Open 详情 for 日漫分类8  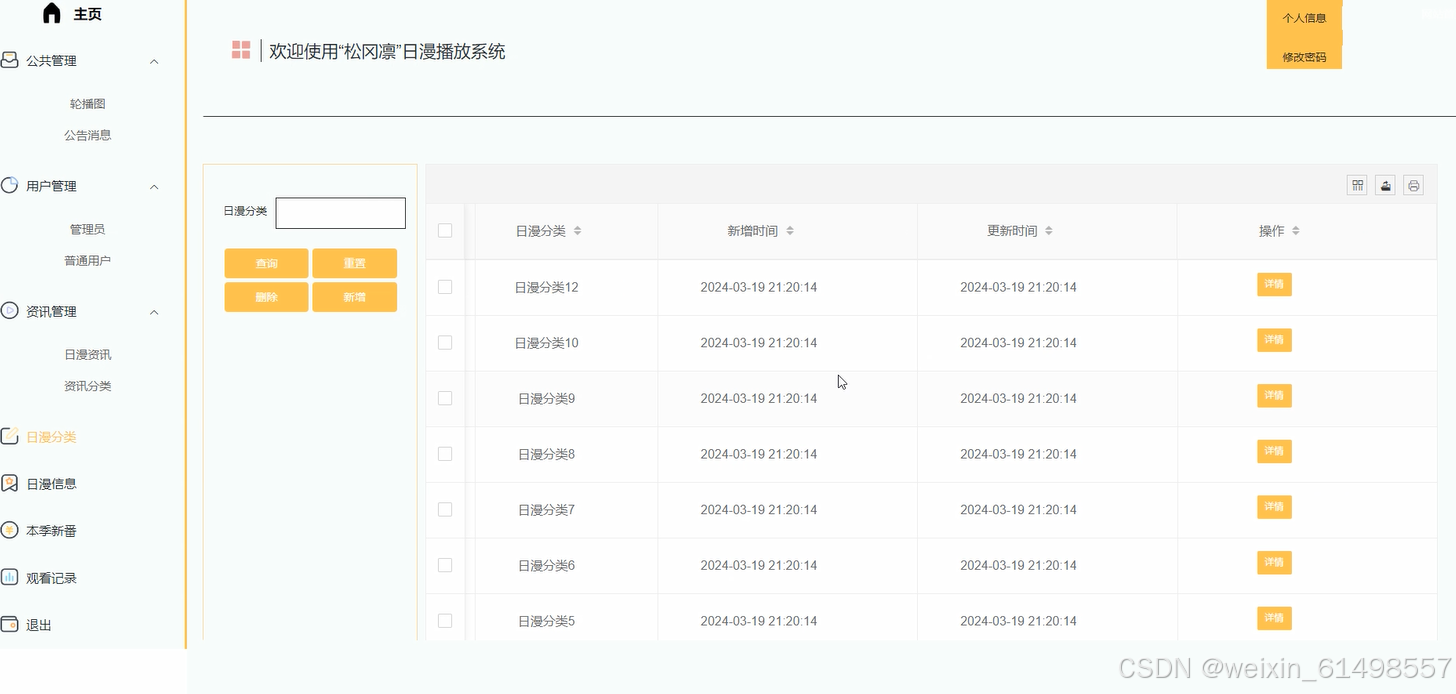point(1274,452)
